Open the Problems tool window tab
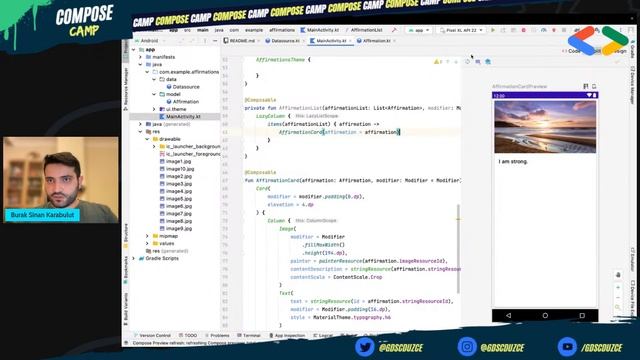 pyautogui.click(x=217, y=335)
